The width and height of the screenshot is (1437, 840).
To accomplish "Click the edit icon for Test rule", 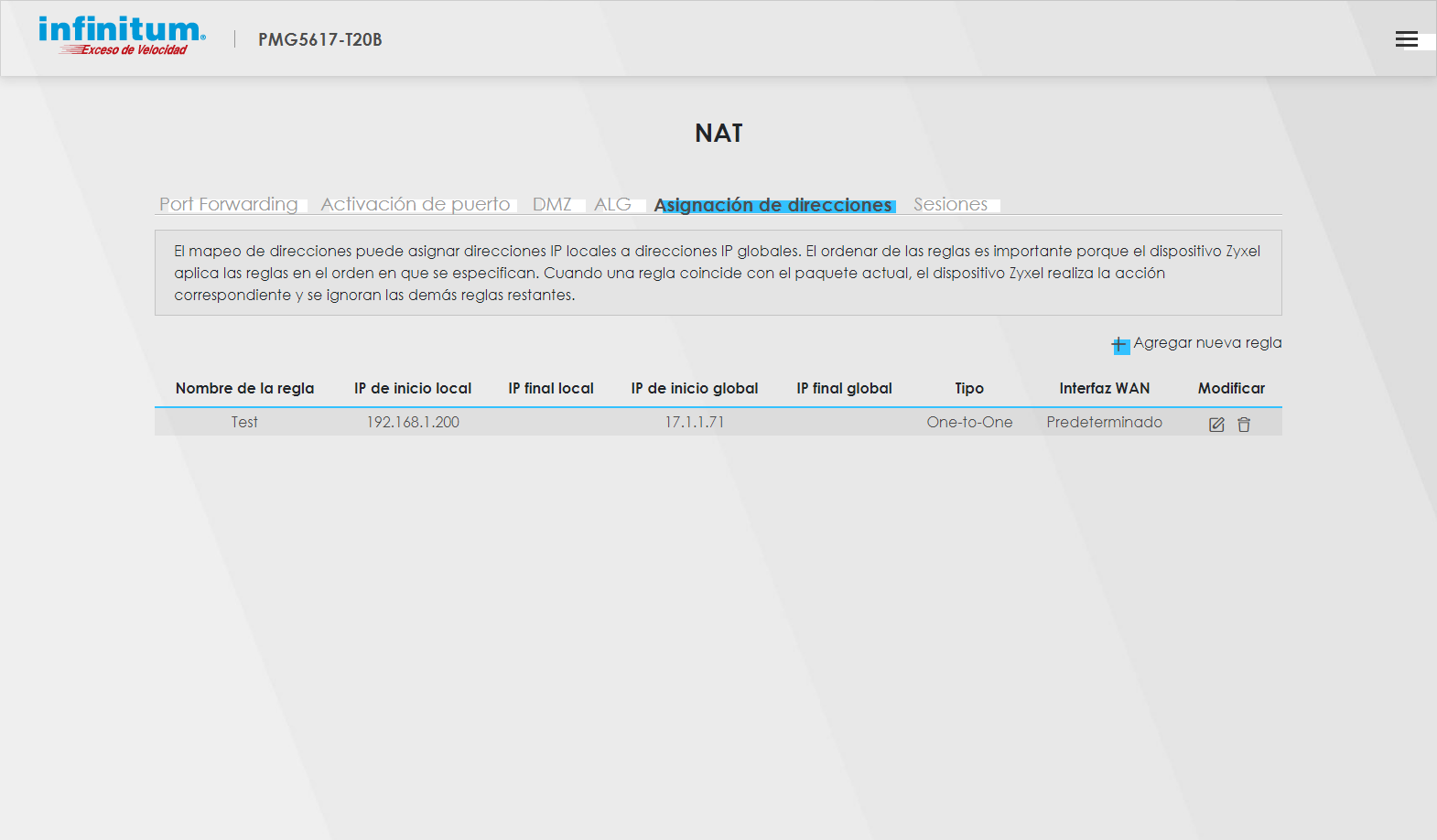I will coord(1216,425).
